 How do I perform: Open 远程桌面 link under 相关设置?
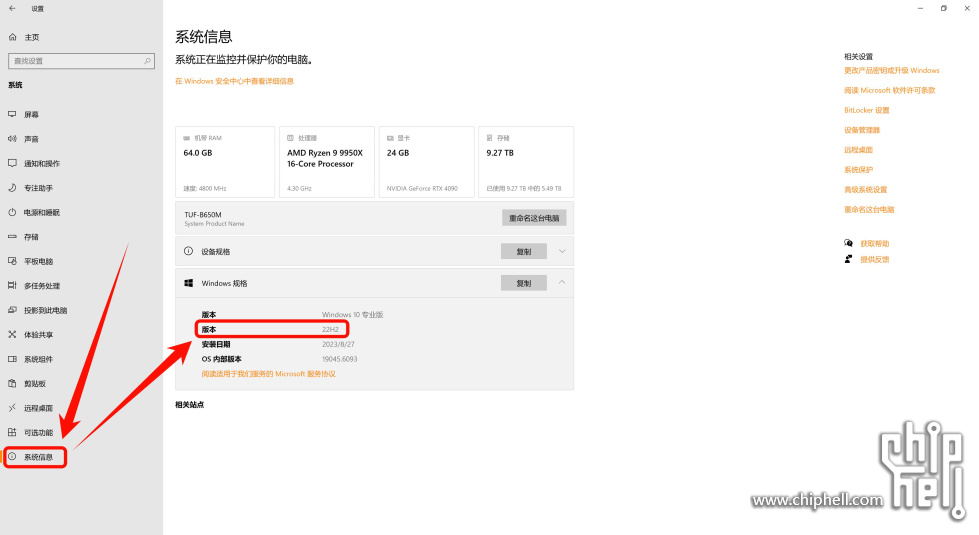pyautogui.click(x=858, y=150)
